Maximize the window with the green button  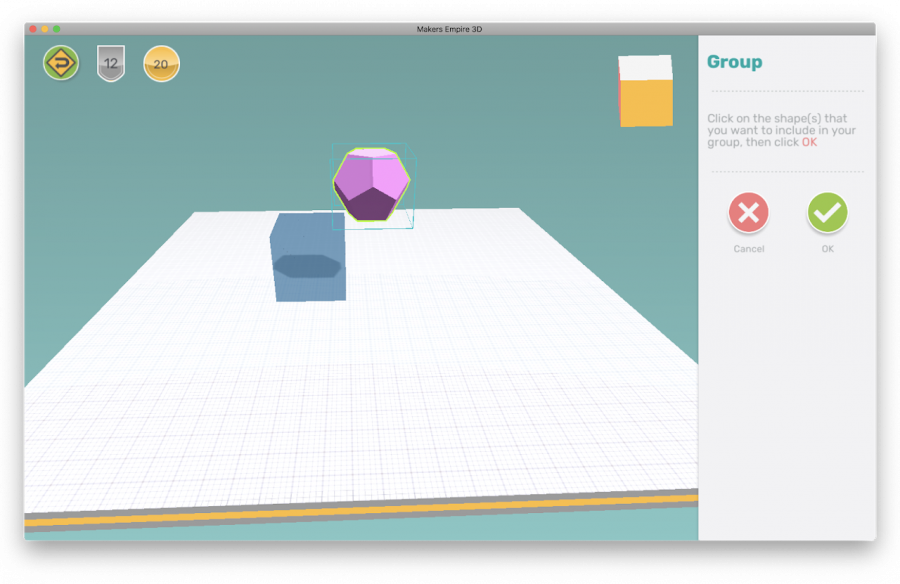(x=57, y=28)
